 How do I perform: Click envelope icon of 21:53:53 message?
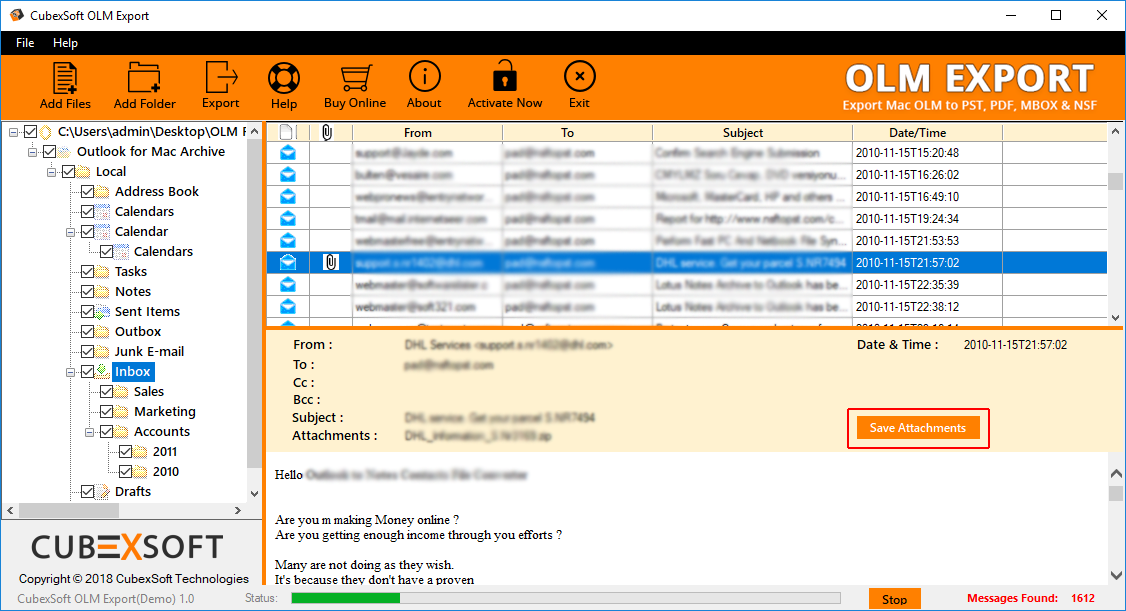pos(288,241)
